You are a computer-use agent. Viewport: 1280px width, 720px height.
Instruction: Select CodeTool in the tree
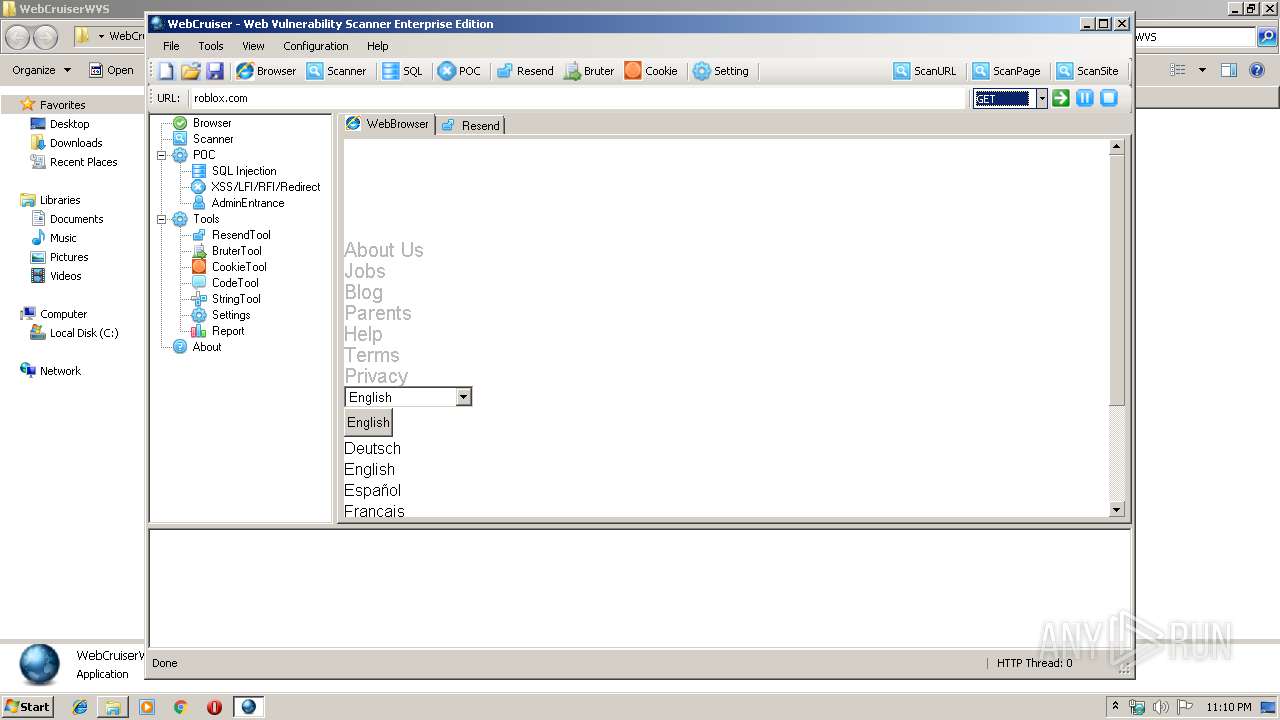click(x=235, y=283)
